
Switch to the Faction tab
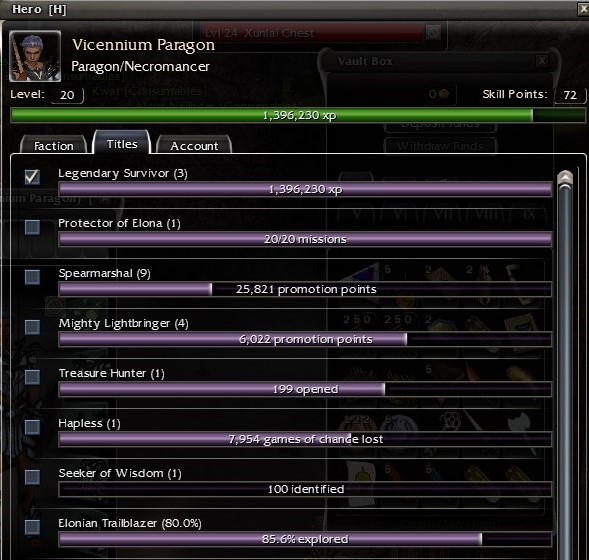tap(53, 145)
